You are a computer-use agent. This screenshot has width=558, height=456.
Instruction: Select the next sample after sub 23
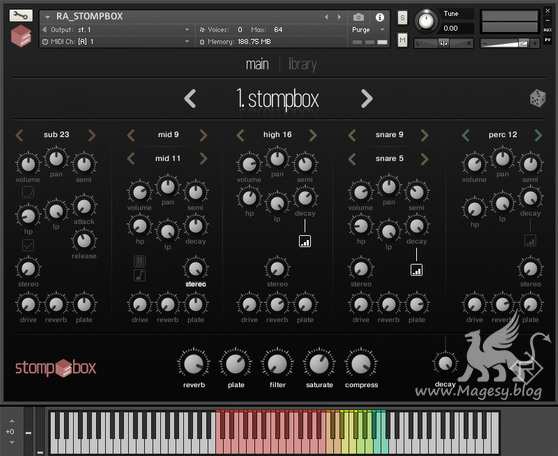point(92,135)
